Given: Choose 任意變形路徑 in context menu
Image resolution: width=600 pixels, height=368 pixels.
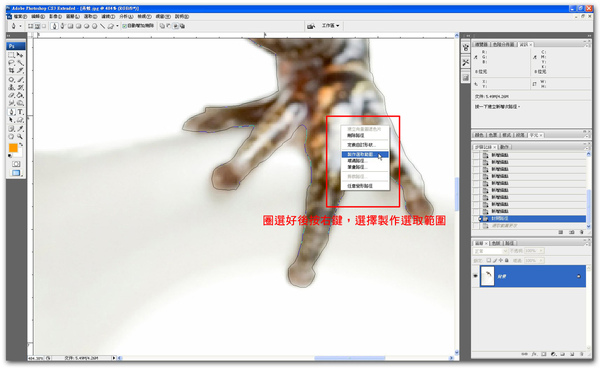Looking at the screenshot, I should point(360,186).
